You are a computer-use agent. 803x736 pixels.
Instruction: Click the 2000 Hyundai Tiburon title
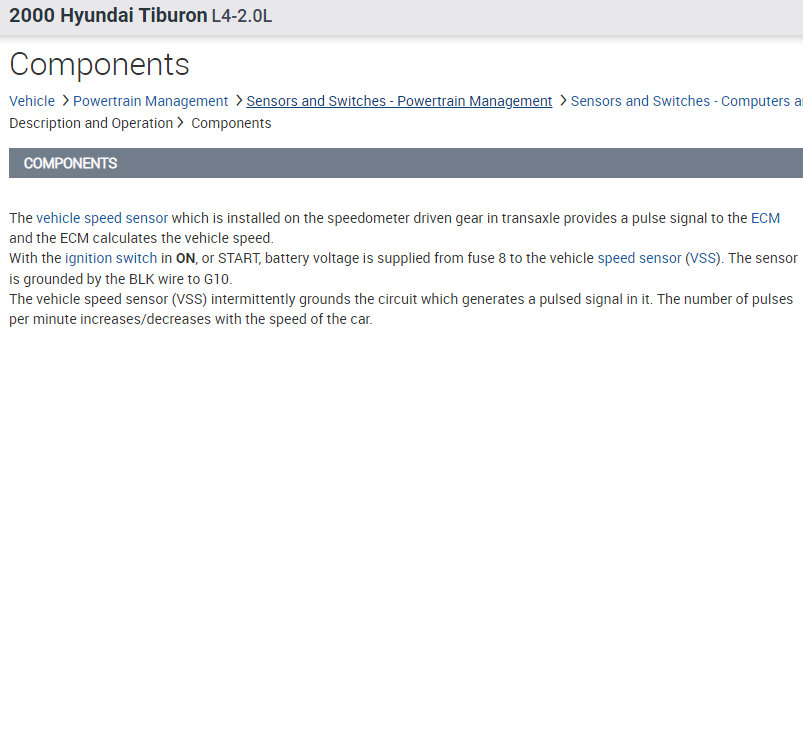pyautogui.click(x=108, y=15)
